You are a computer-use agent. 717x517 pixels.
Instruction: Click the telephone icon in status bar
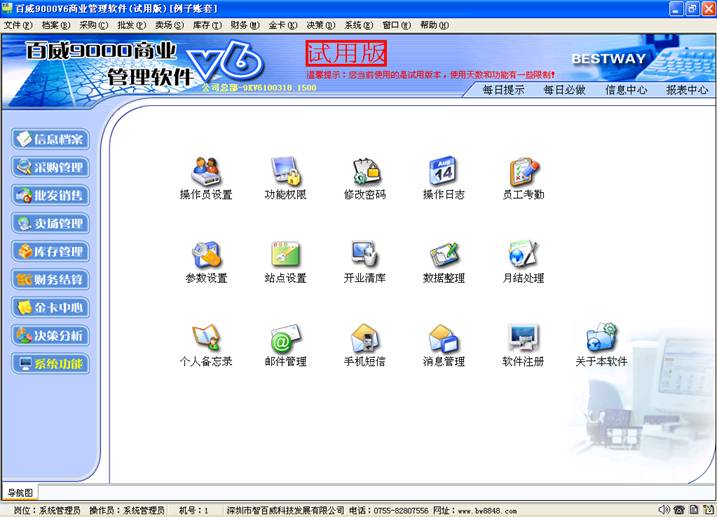[x=679, y=509]
